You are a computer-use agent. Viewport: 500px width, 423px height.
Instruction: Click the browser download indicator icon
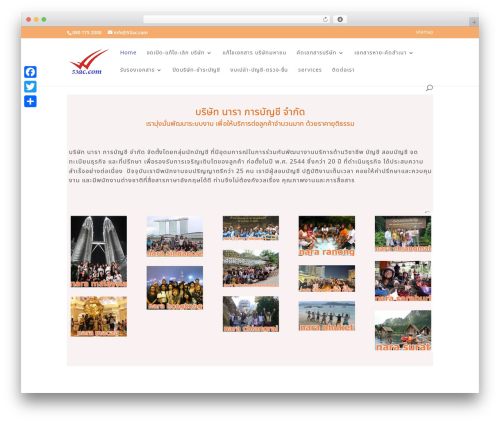click(340, 19)
